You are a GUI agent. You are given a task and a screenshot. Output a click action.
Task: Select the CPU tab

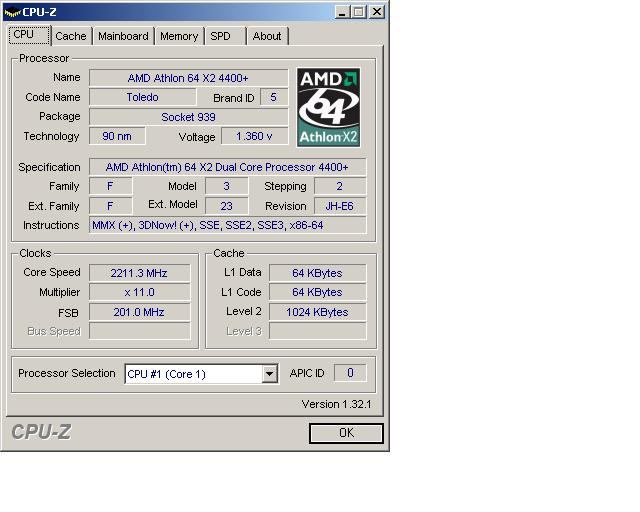[29, 35]
